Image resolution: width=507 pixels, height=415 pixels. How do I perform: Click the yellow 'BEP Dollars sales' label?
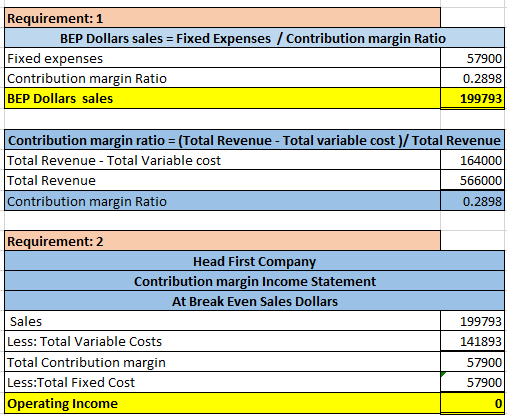pos(222,98)
